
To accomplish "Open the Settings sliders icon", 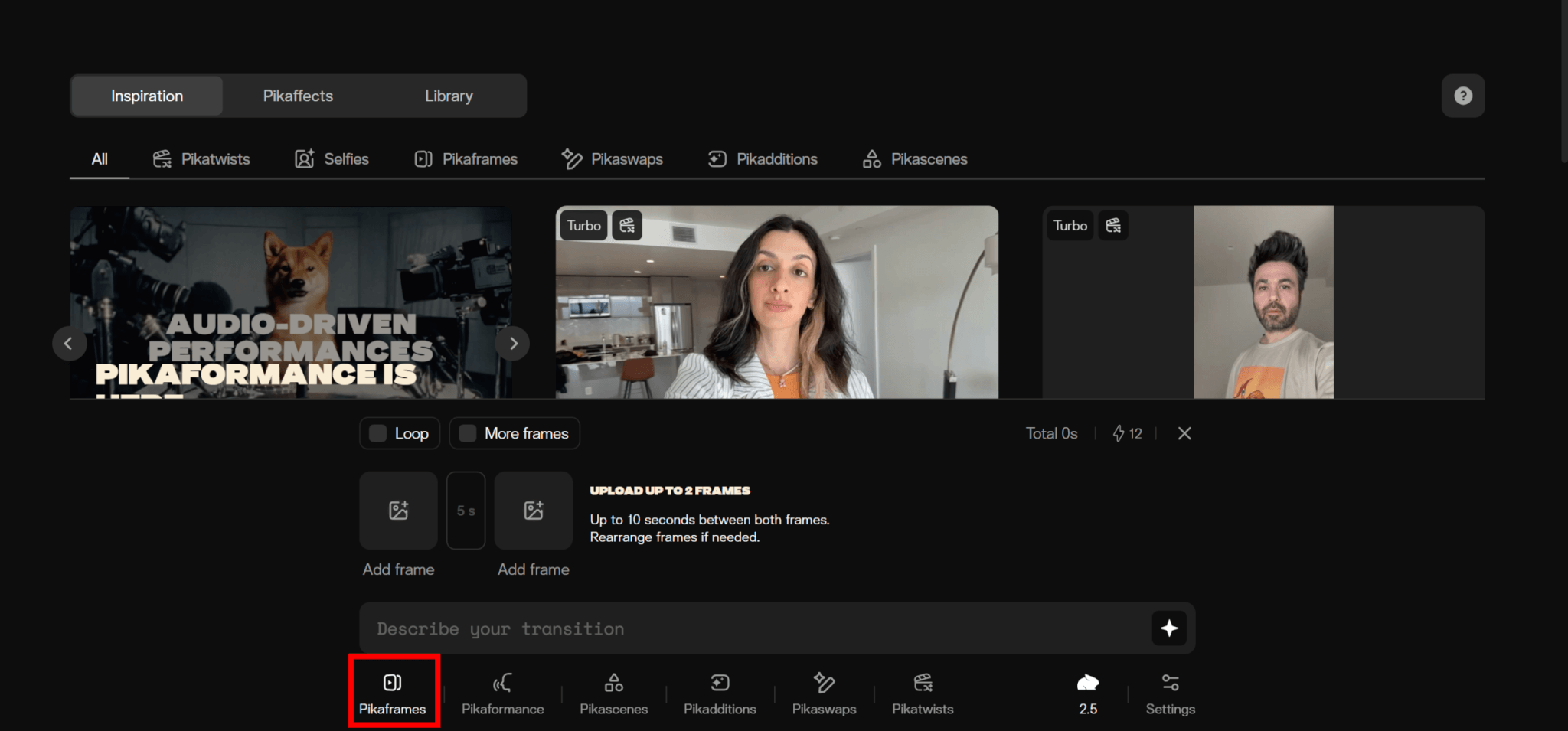I will [x=1169, y=693].
